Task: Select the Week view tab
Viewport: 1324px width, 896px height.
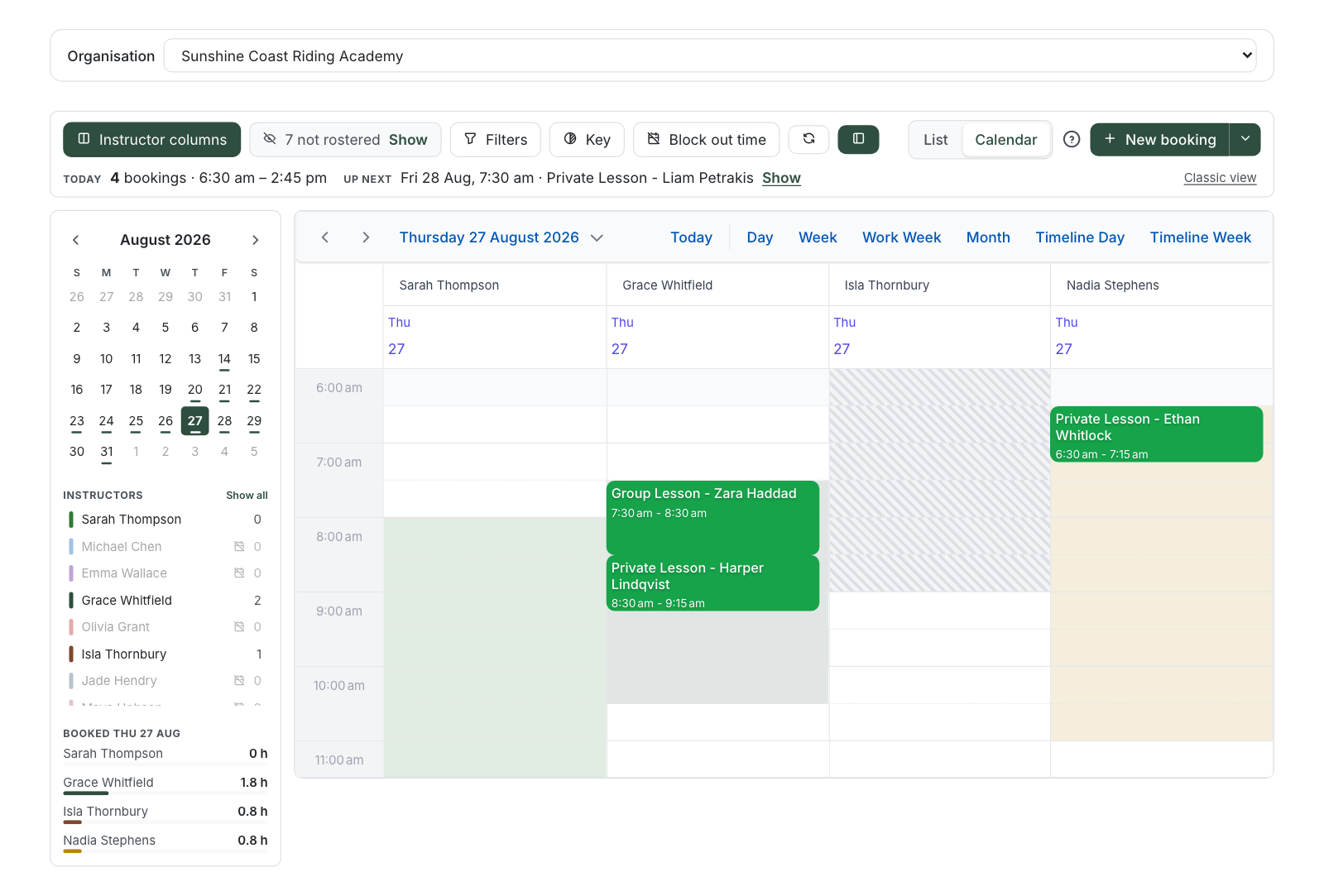Action: click(818, 237)
